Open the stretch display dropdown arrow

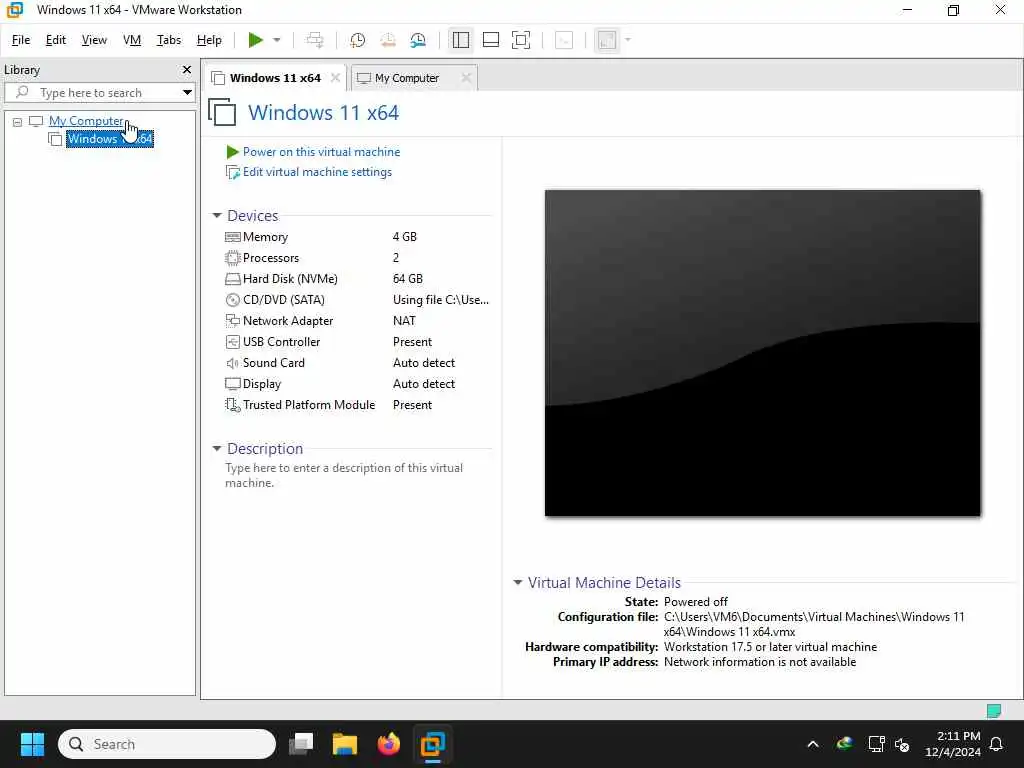pyautogui.click(x=628, y=40)
